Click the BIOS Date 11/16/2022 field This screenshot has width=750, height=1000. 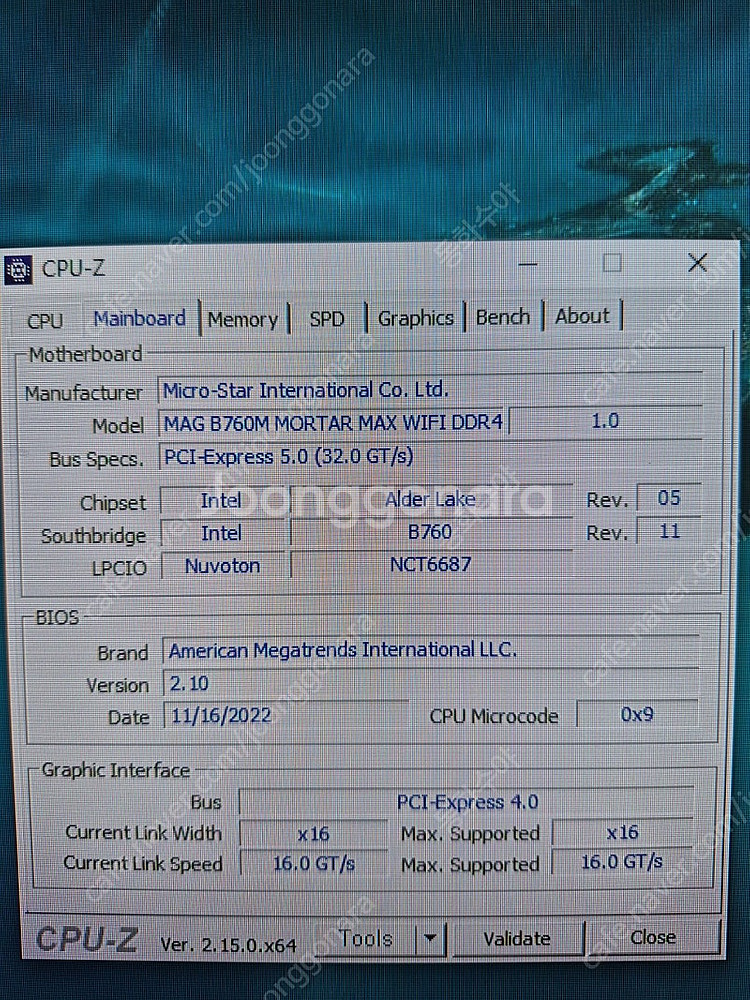point(286,715)
